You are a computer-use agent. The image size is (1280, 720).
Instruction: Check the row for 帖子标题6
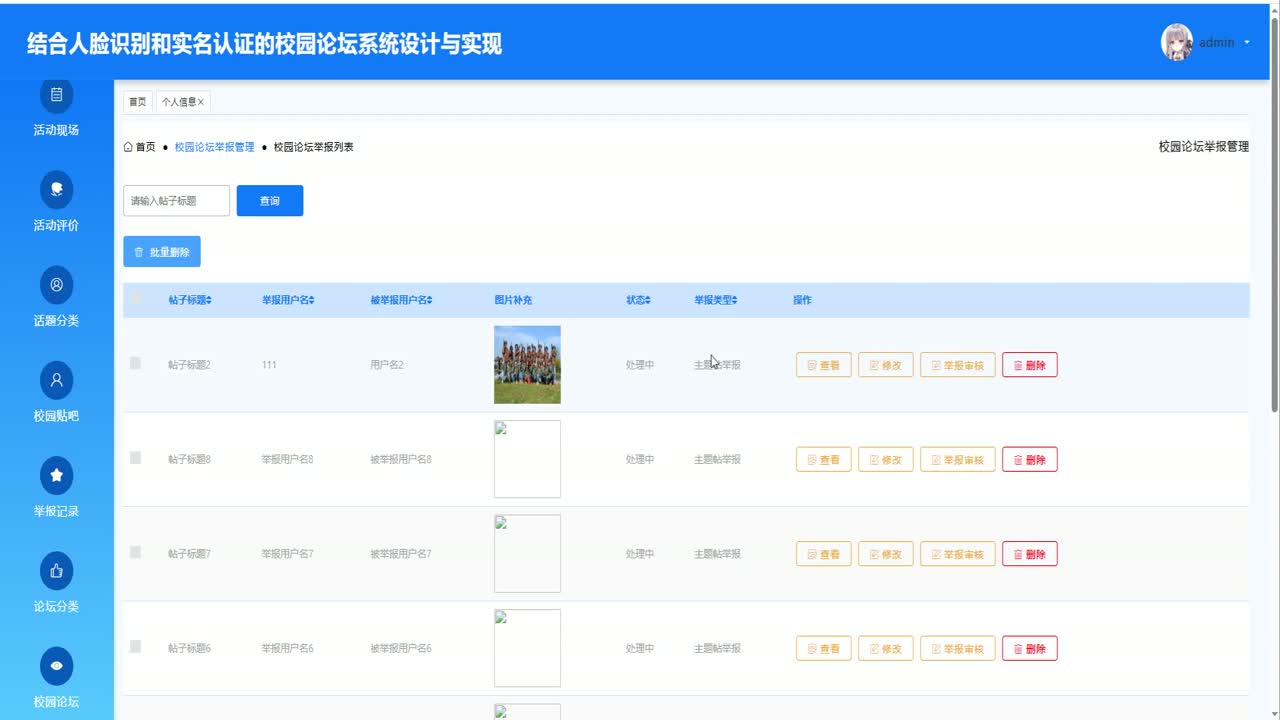point(135,647)
